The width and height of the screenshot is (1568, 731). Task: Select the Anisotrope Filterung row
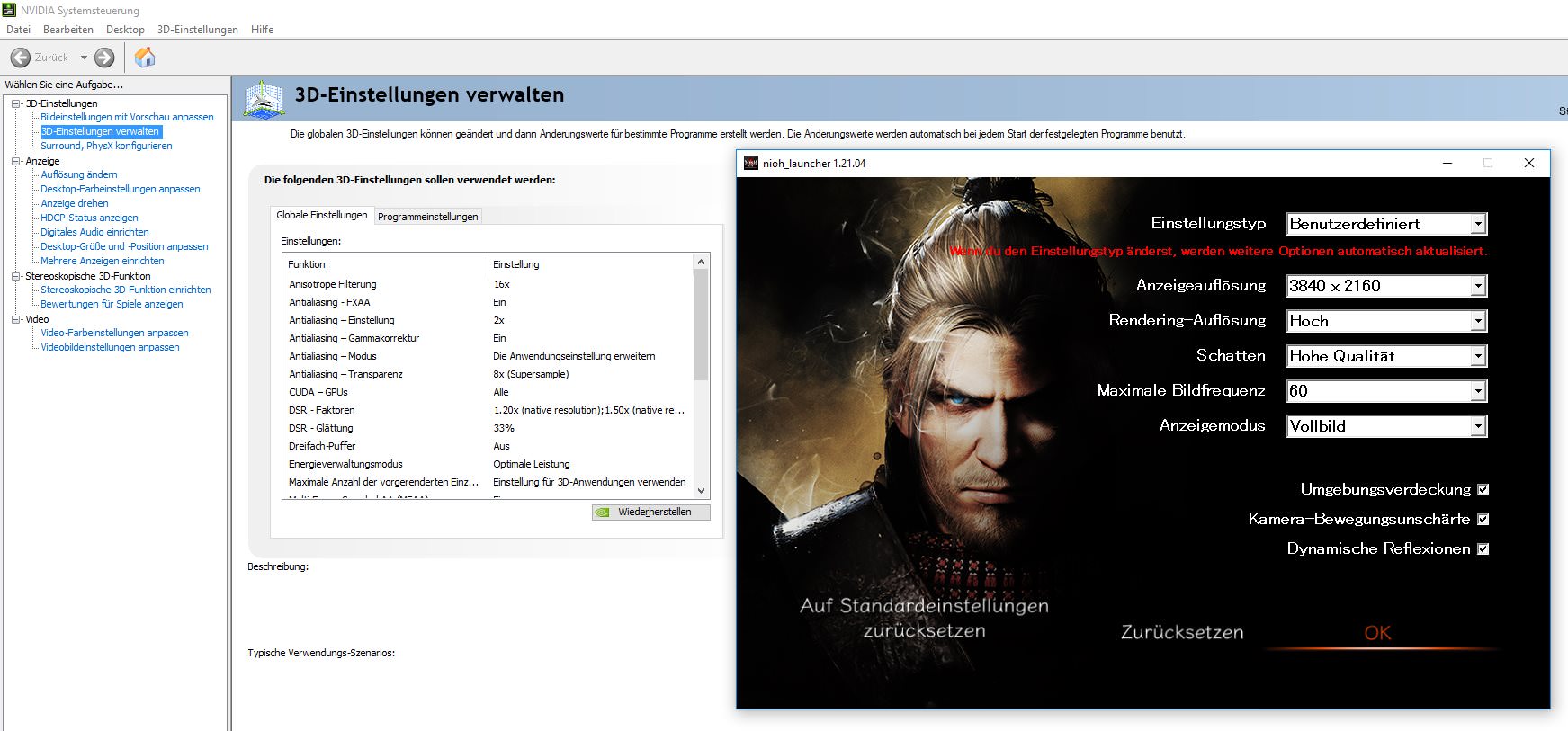[x=488, y=284]
